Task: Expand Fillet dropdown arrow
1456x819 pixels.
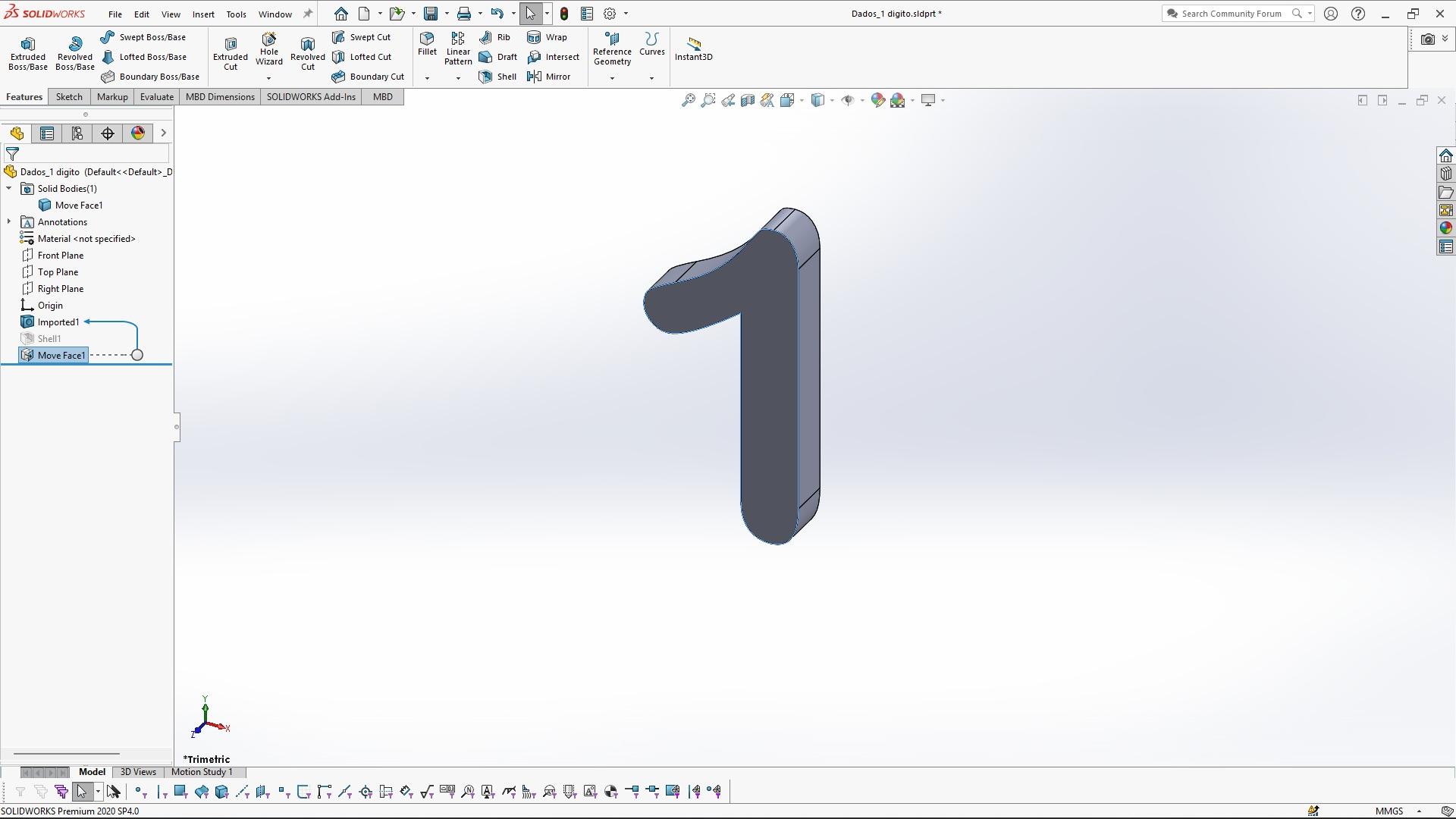Action: tap(427, 78)
